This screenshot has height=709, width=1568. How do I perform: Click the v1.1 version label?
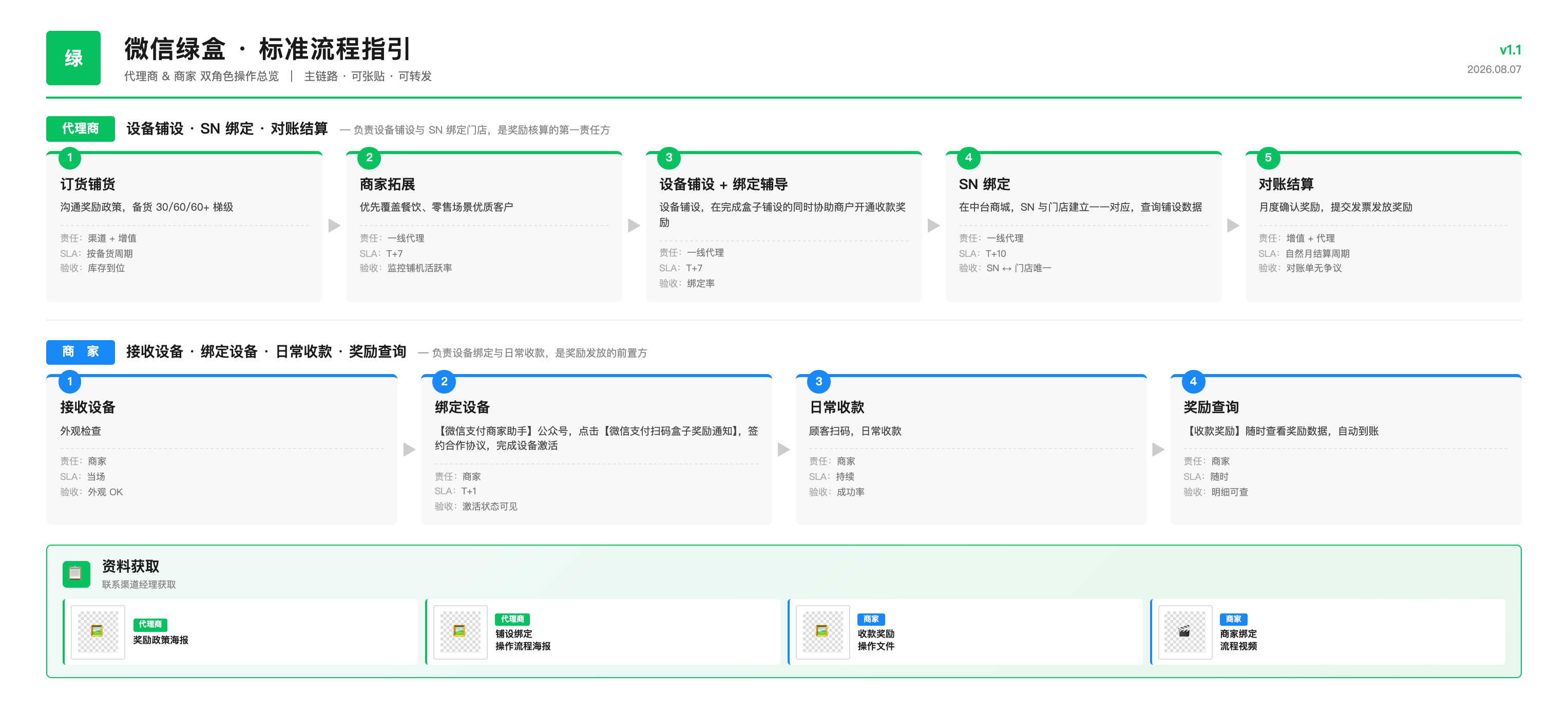point(1509,50)
